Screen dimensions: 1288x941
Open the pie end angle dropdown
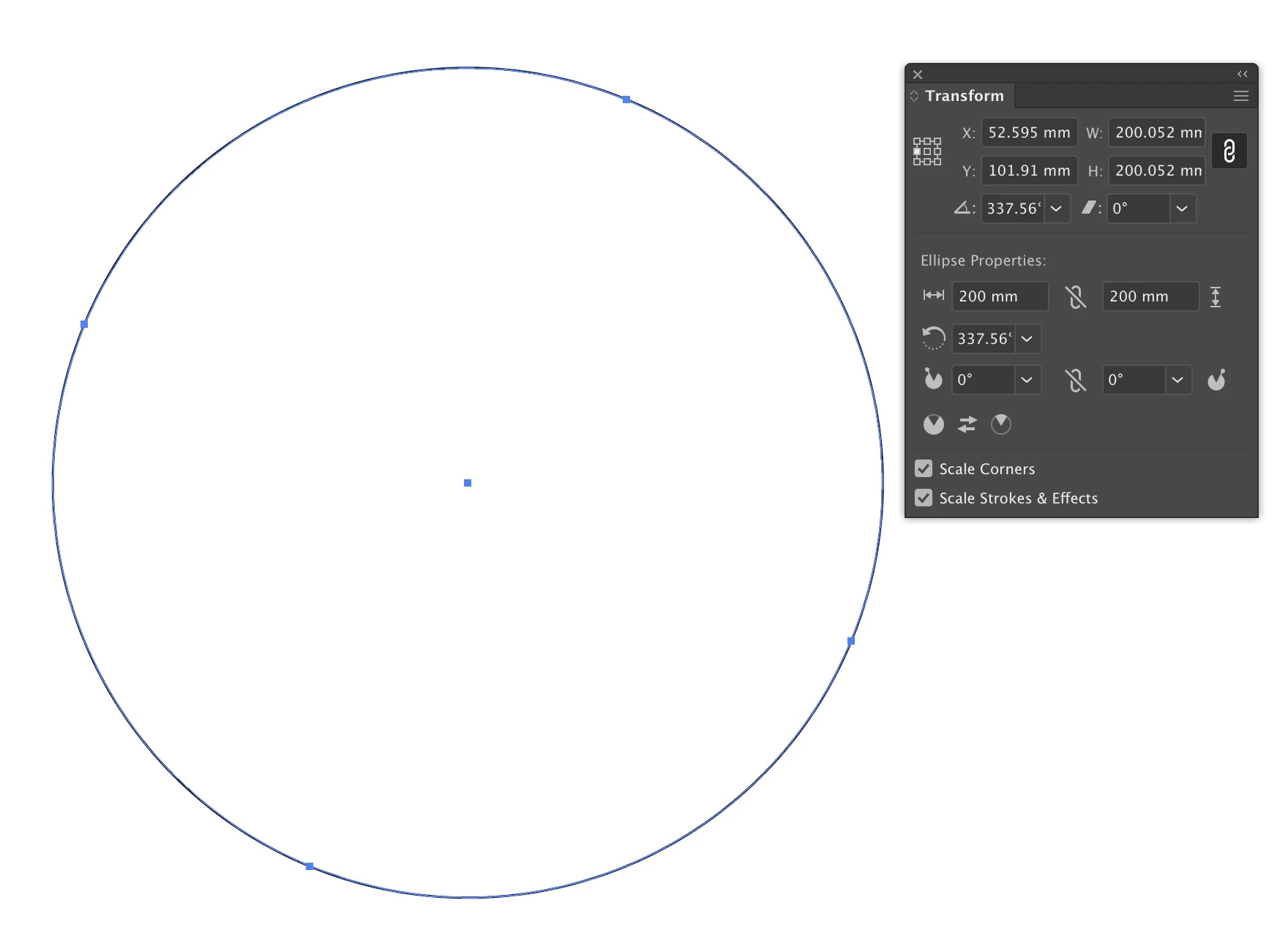pos(1178,380)
